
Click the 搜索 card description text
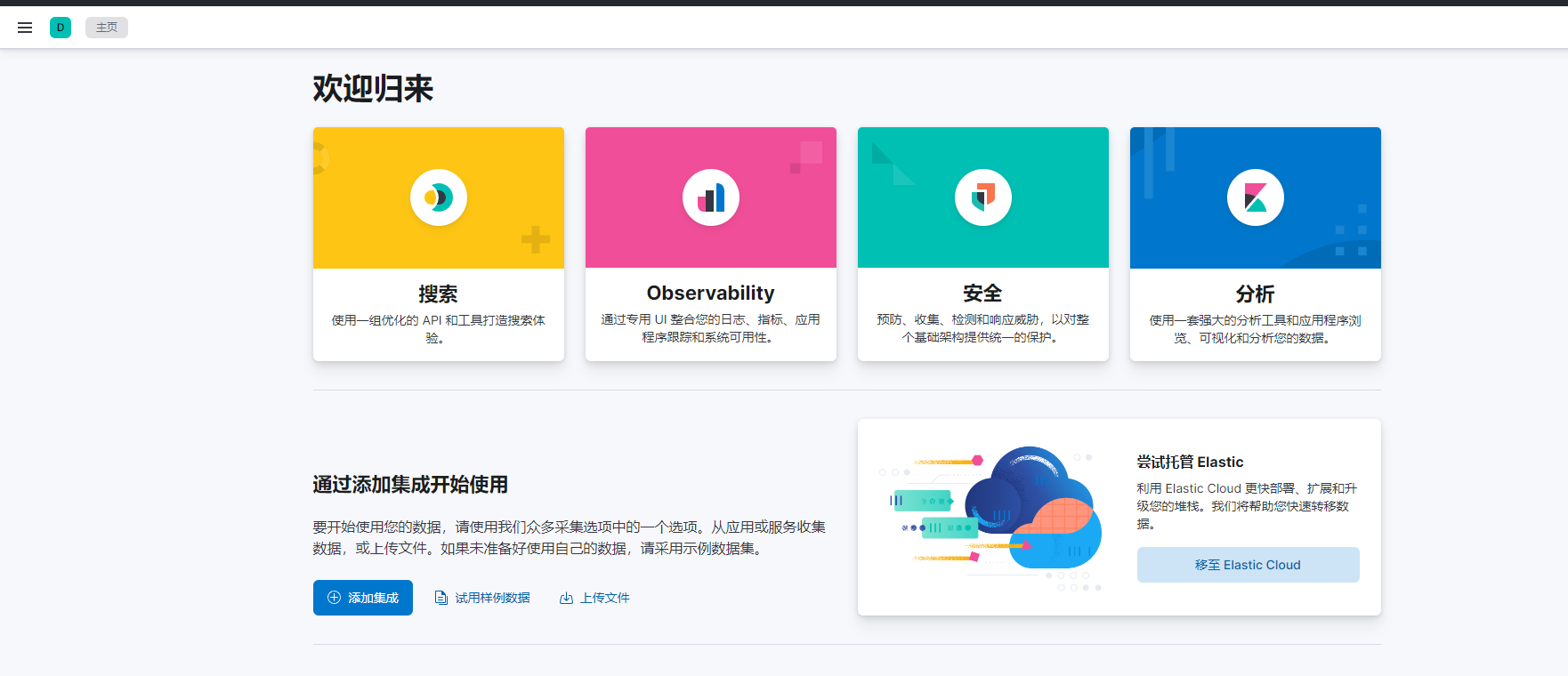(439, 329)
